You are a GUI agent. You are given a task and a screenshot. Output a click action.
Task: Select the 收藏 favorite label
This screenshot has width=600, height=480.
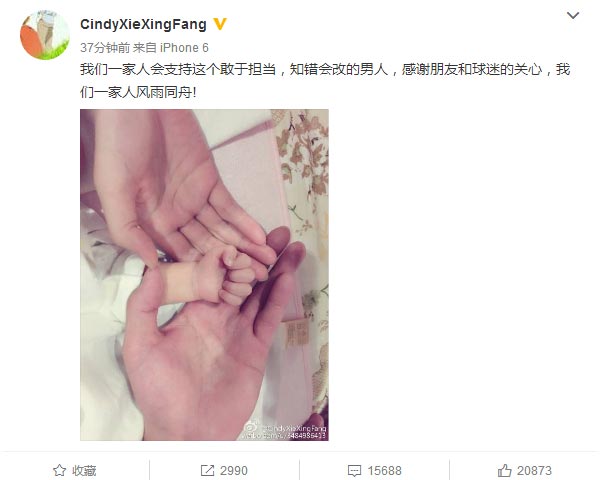[84, 470]
